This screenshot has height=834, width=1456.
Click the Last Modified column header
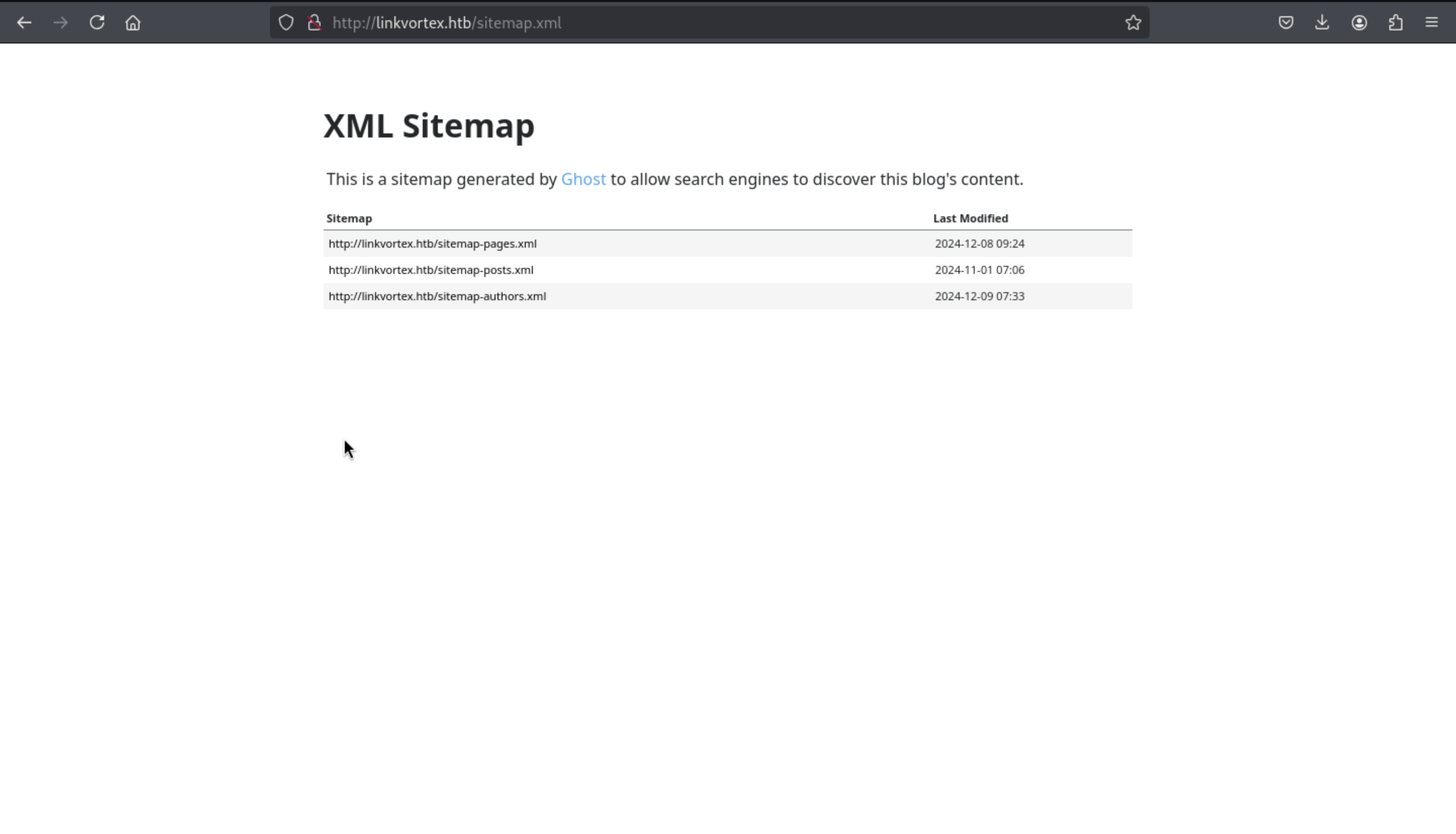click(970, 219)
